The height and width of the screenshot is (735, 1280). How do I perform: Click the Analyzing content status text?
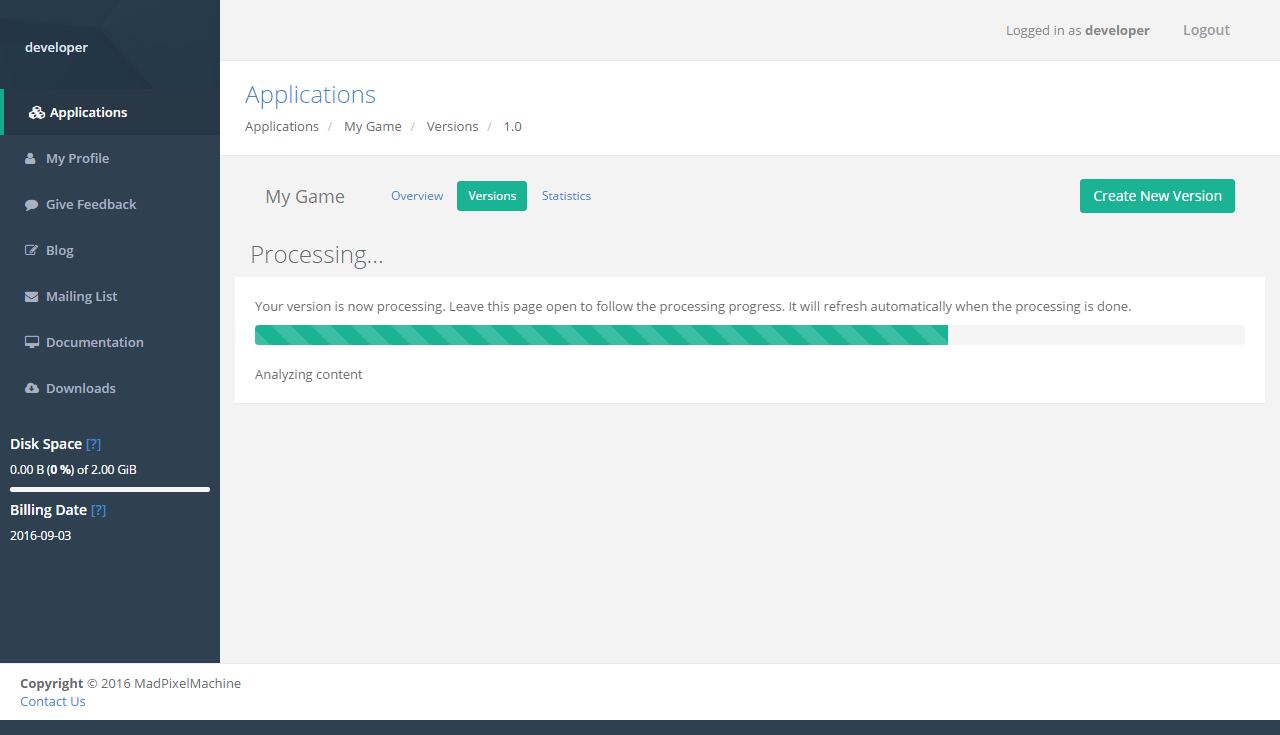(x=309, y=375)
